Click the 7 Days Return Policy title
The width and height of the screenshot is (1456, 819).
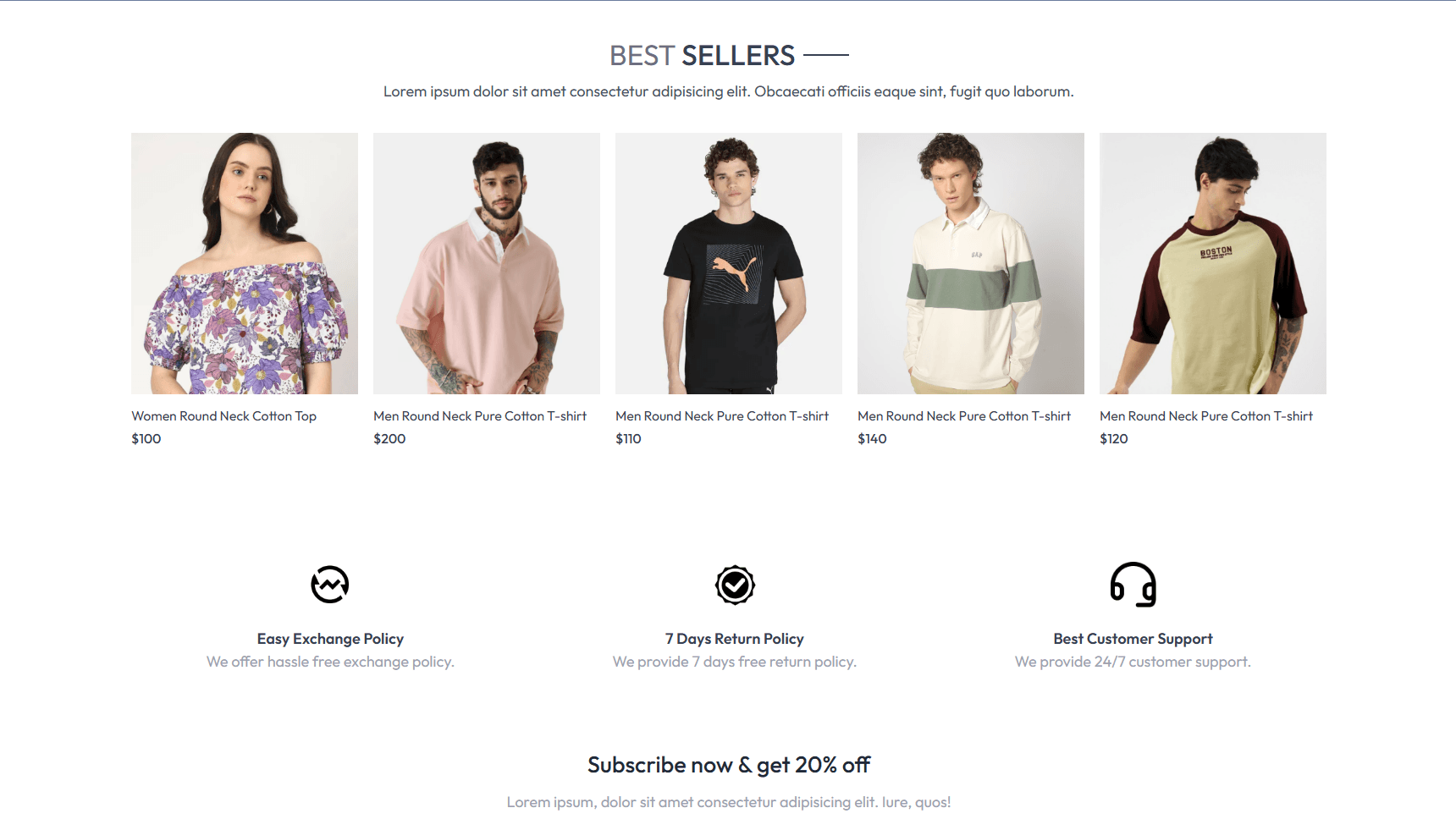735,639
